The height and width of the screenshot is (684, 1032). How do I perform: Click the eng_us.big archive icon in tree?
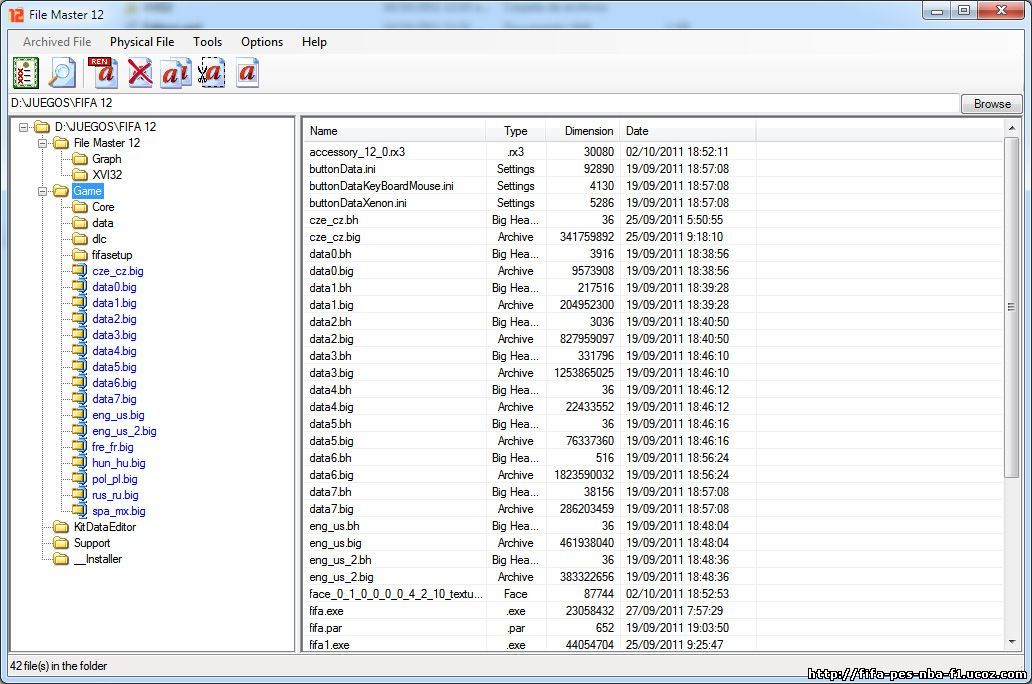80,415
